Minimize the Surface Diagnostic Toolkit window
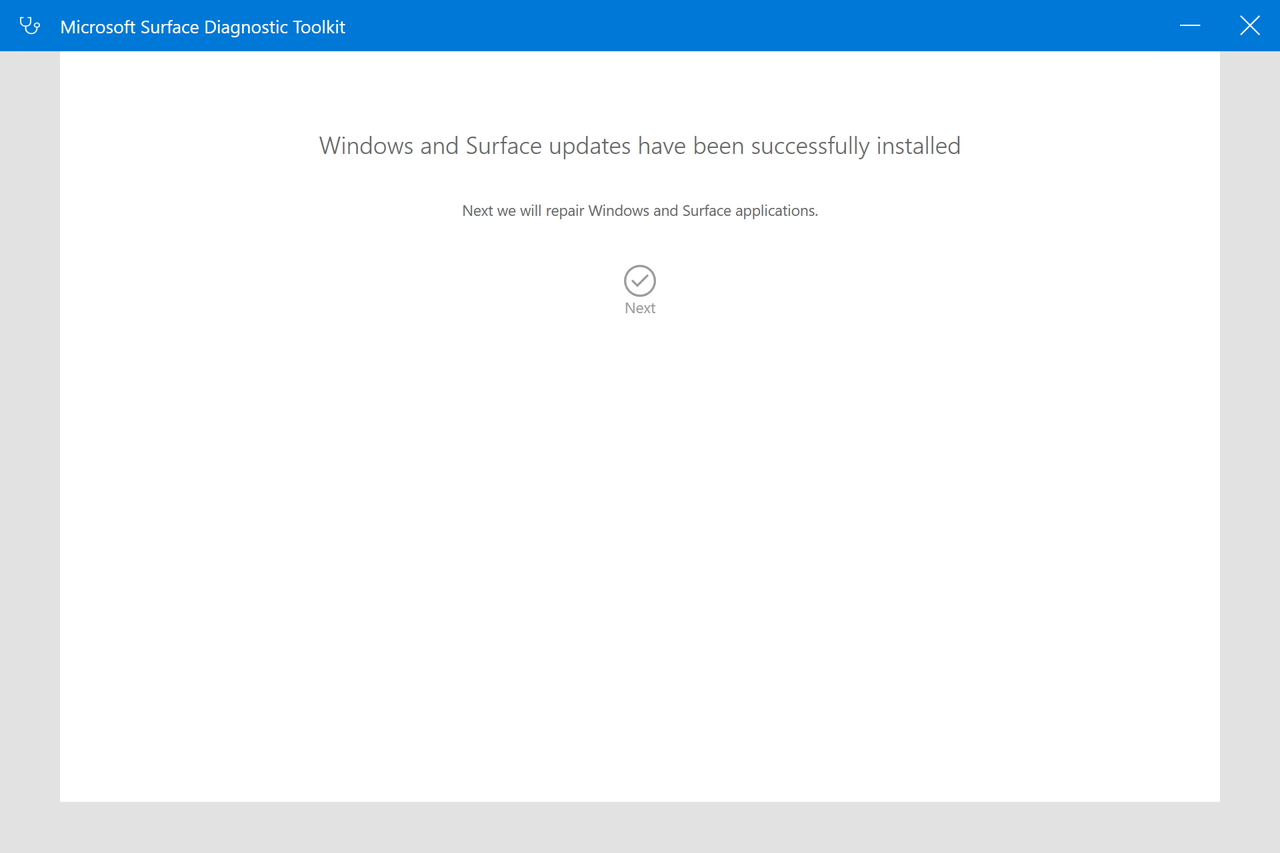 (x=1189, y=26)
